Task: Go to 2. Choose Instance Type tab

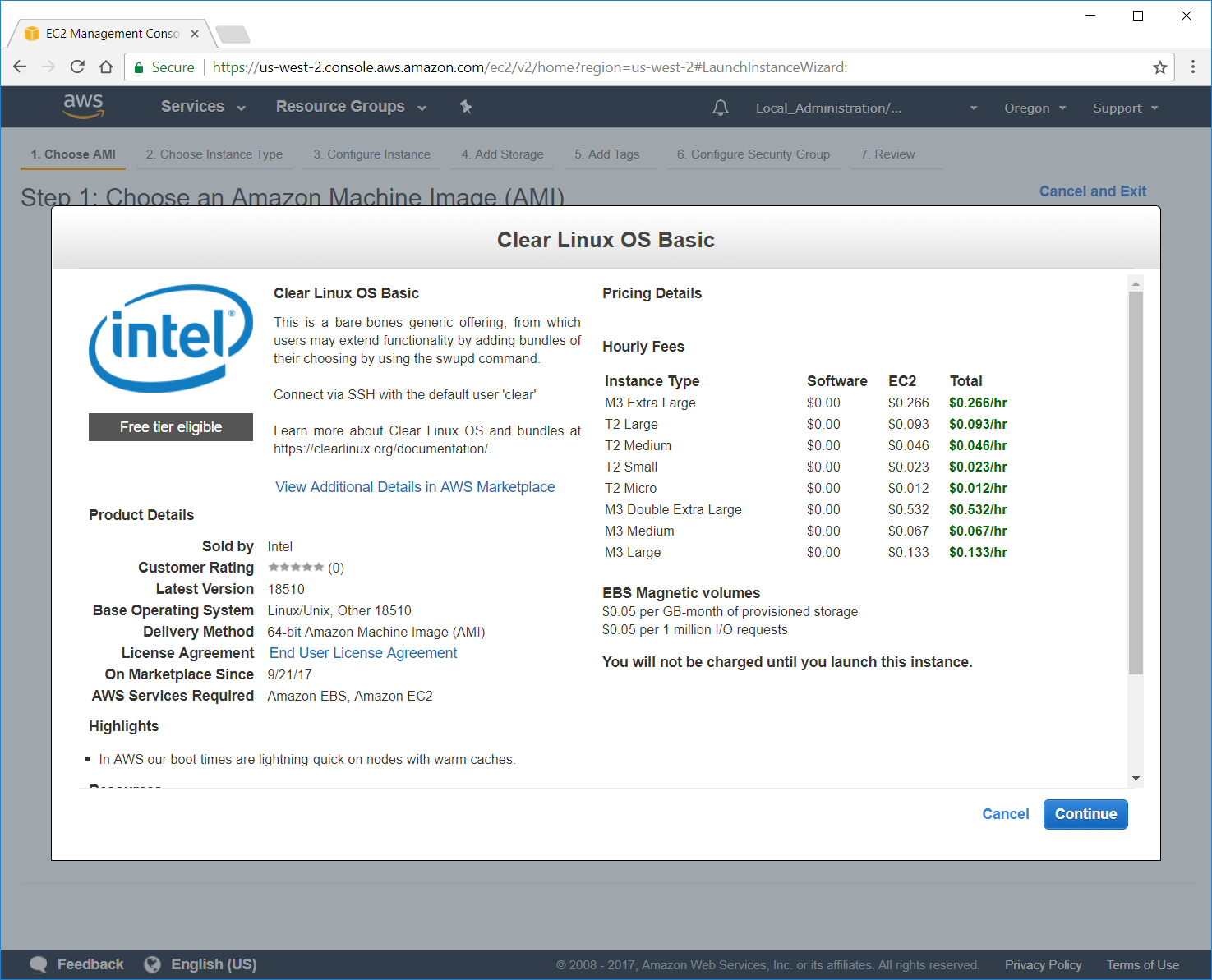Action: click(214, 154)
